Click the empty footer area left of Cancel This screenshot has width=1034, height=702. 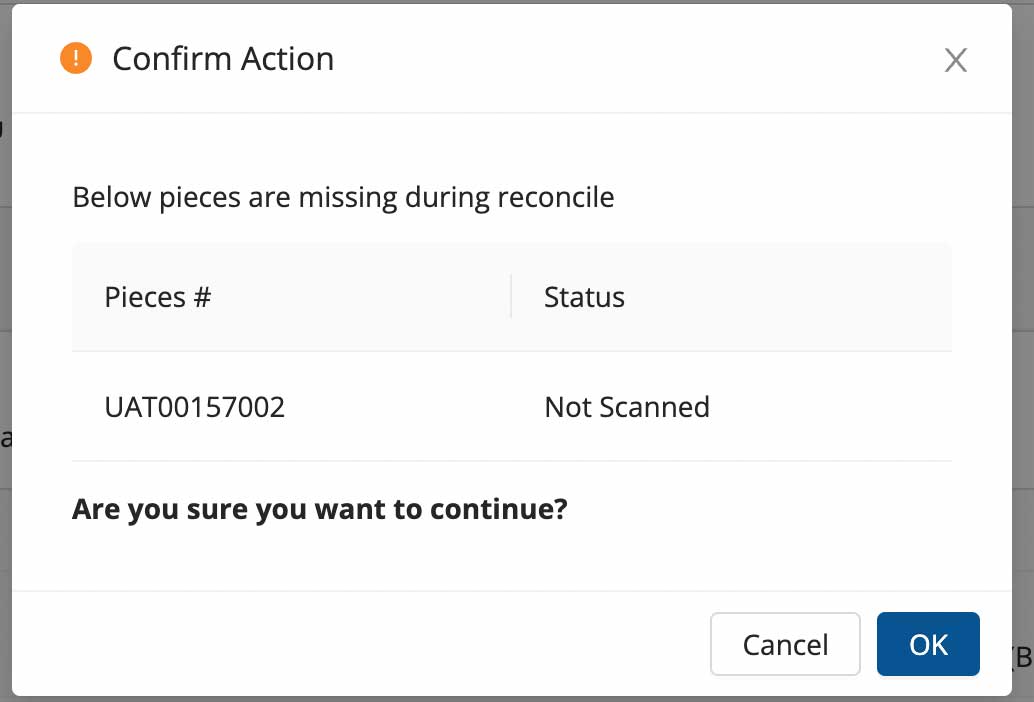click(356, 644)
